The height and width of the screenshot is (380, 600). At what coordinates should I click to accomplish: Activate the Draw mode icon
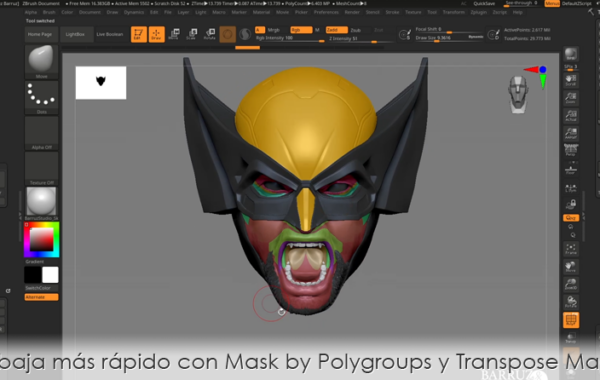point(157,34)
